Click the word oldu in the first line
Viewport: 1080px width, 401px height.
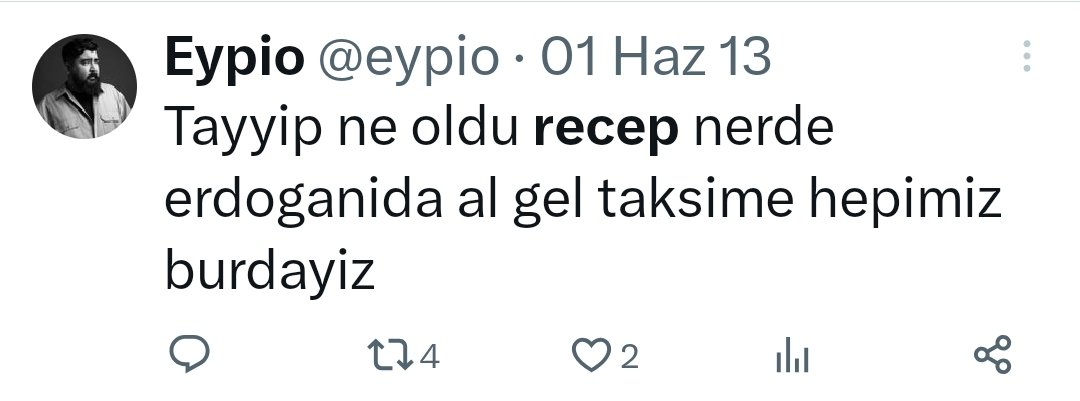pyautogui.click(x=465, y=128)
